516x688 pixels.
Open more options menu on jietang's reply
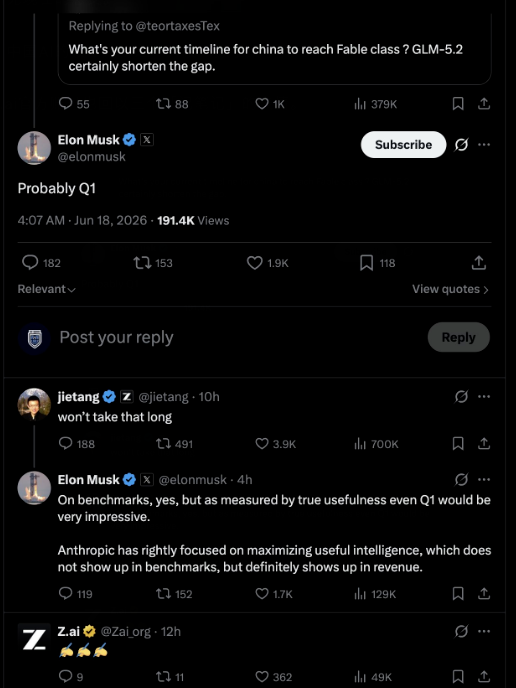(x=484, y=397)
